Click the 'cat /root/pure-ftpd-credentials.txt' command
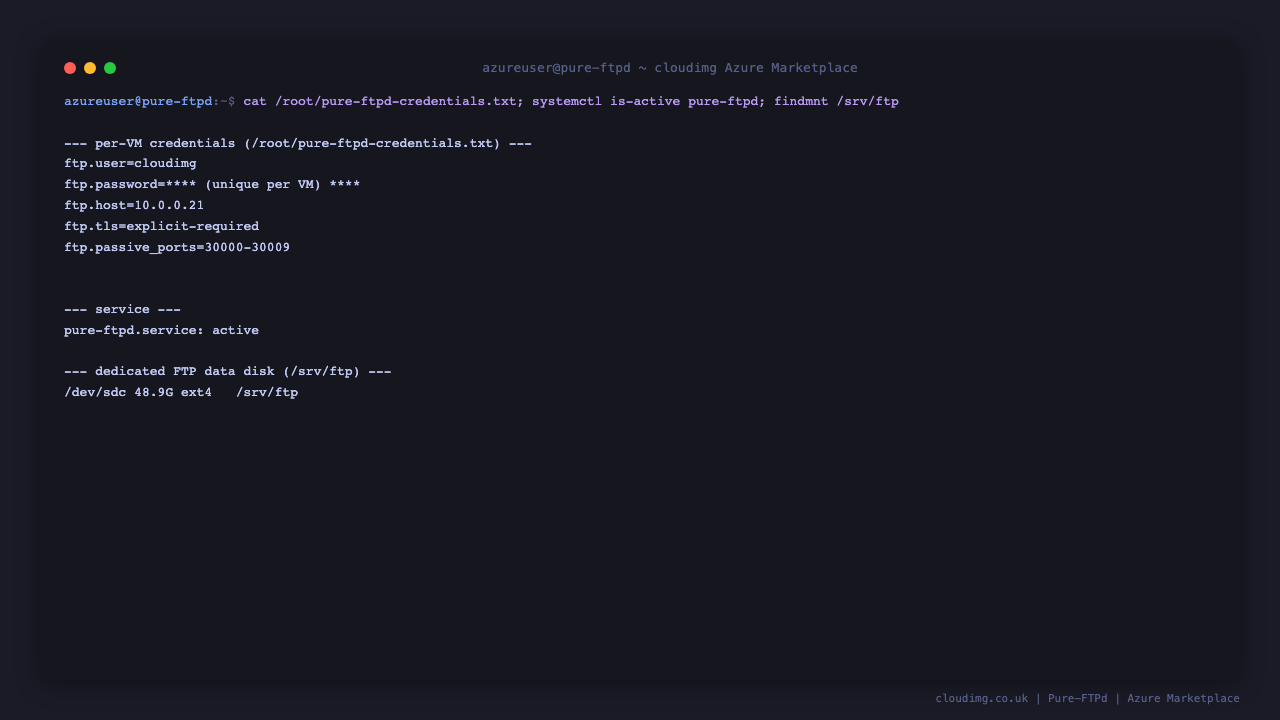 tap(380, 101)
